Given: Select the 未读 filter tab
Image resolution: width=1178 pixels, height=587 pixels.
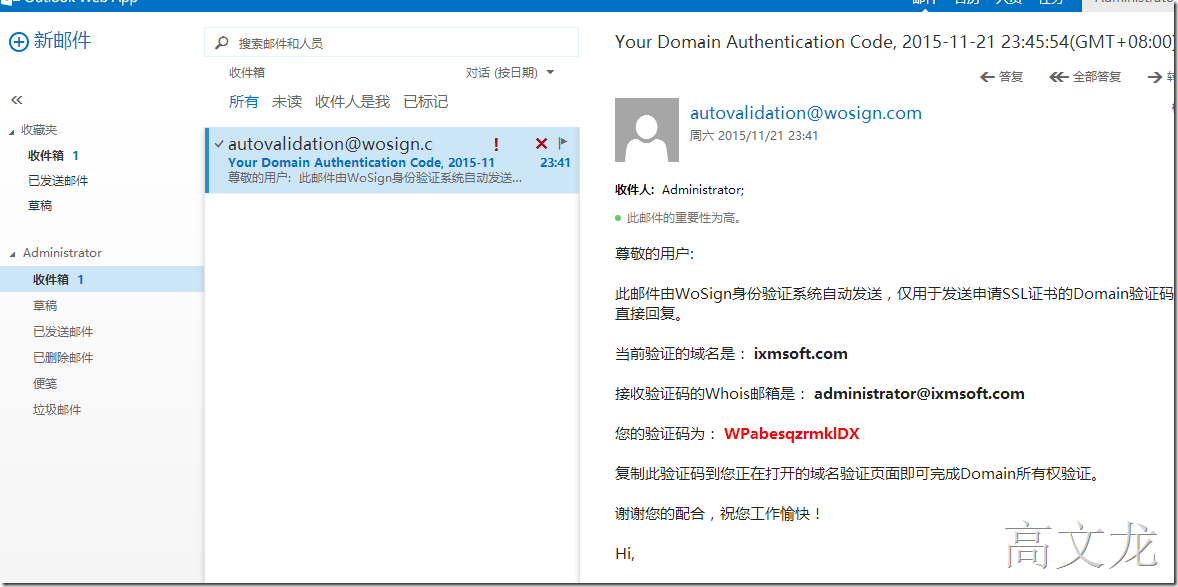Looking at the screenshot, I should click(287, 101).
